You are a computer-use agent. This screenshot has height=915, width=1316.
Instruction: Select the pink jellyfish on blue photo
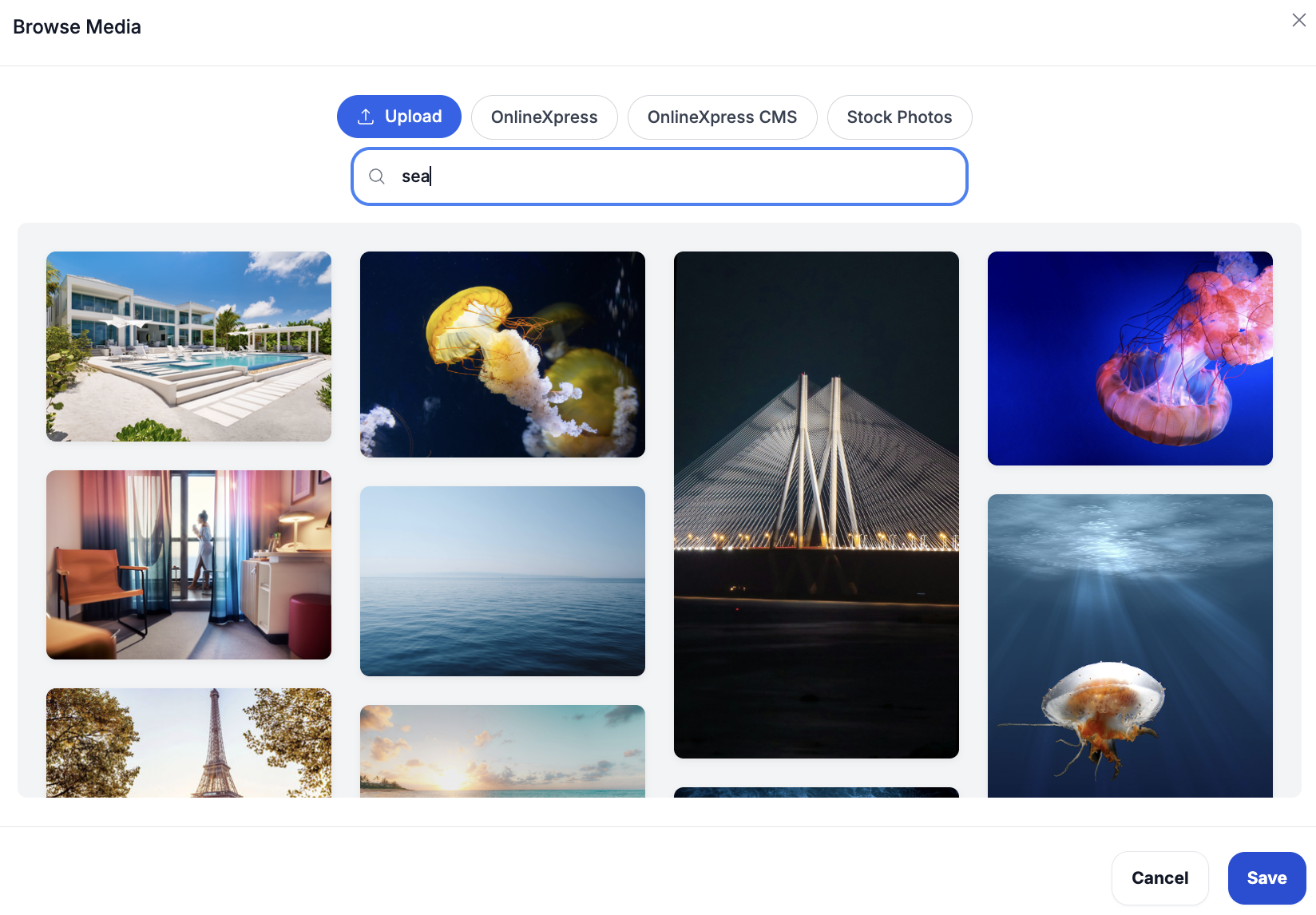pos(1130,358)
